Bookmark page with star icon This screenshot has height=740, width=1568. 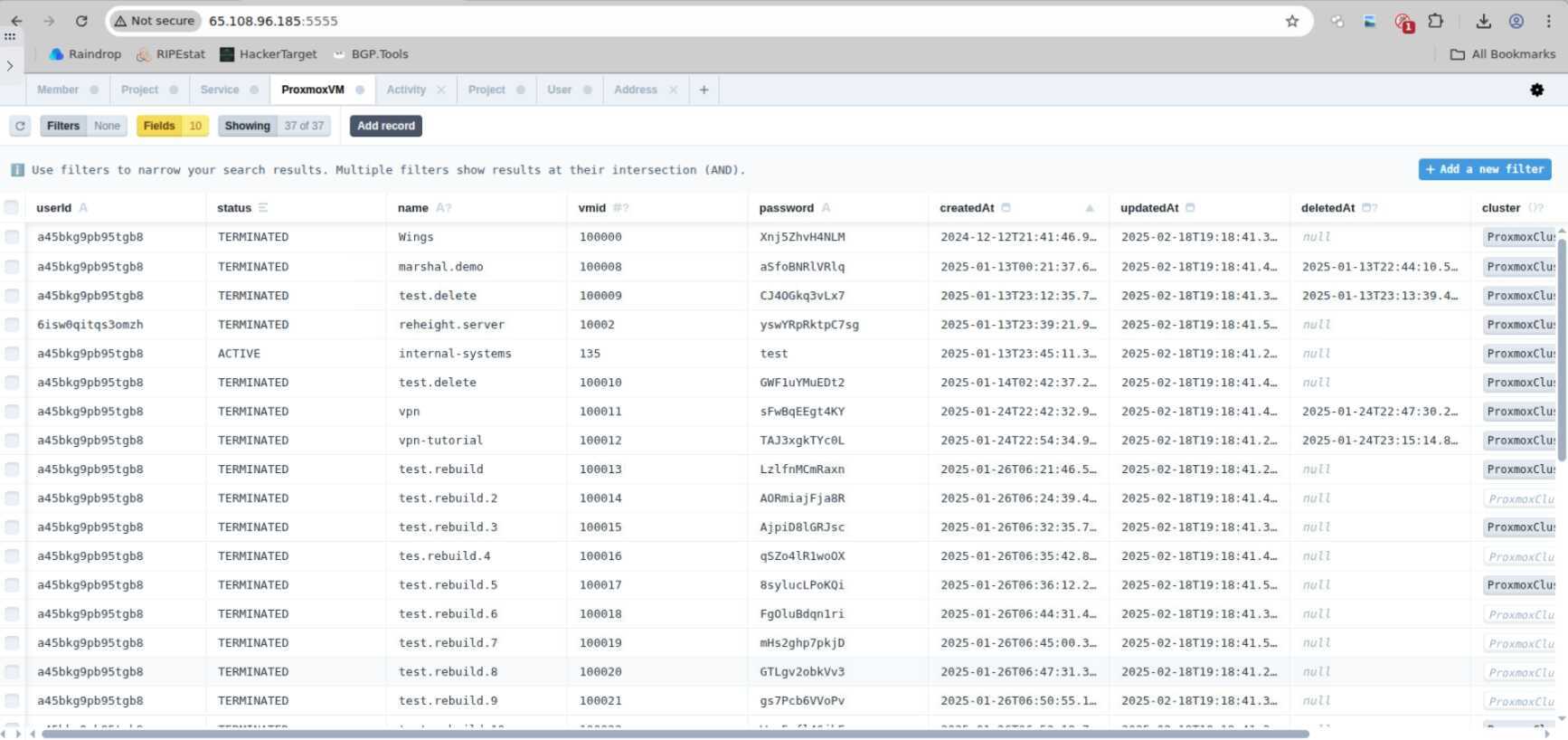(1291, 21)
